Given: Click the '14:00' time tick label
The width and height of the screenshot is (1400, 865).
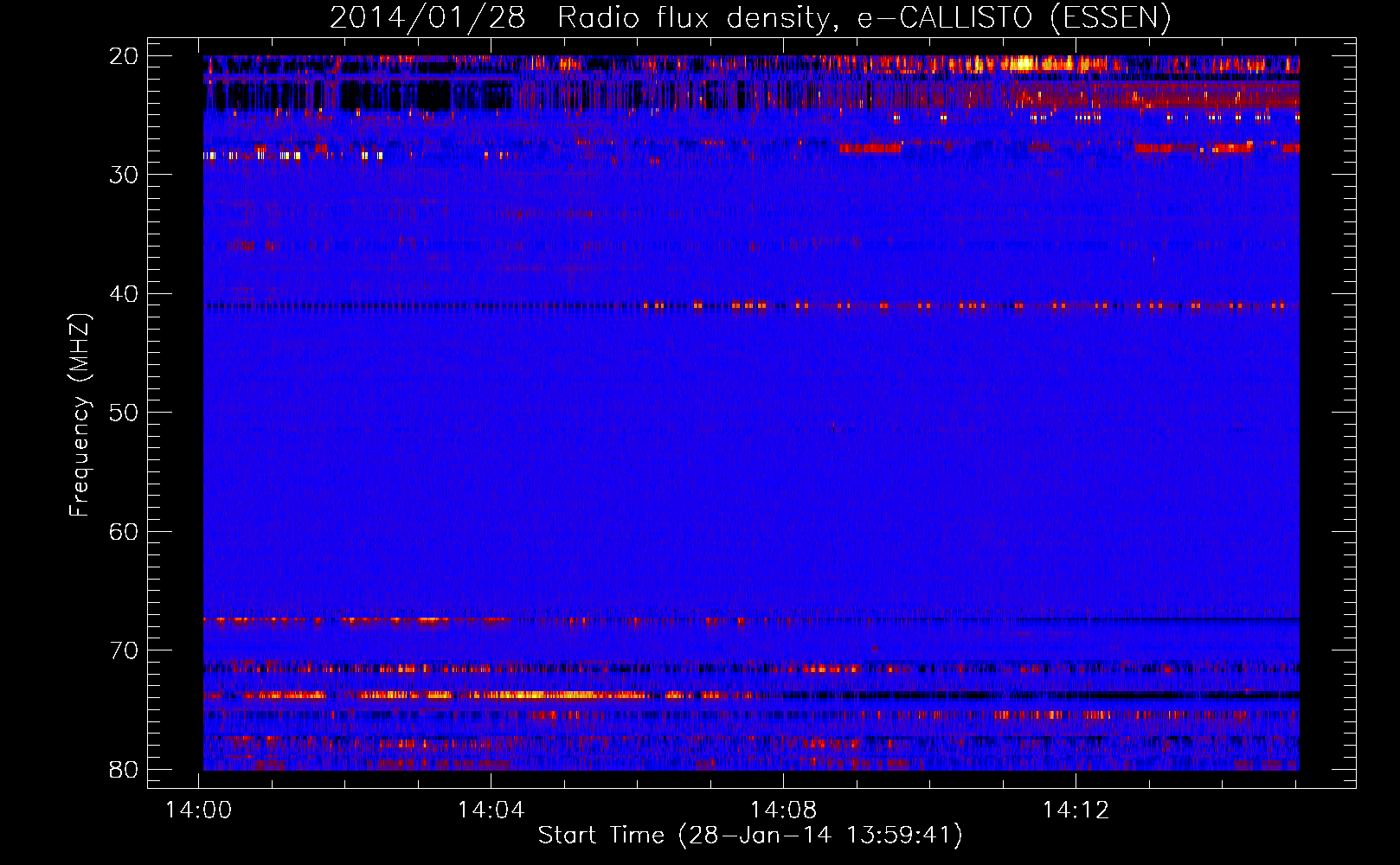Looking at the screenshot, I should click(199, 811).
